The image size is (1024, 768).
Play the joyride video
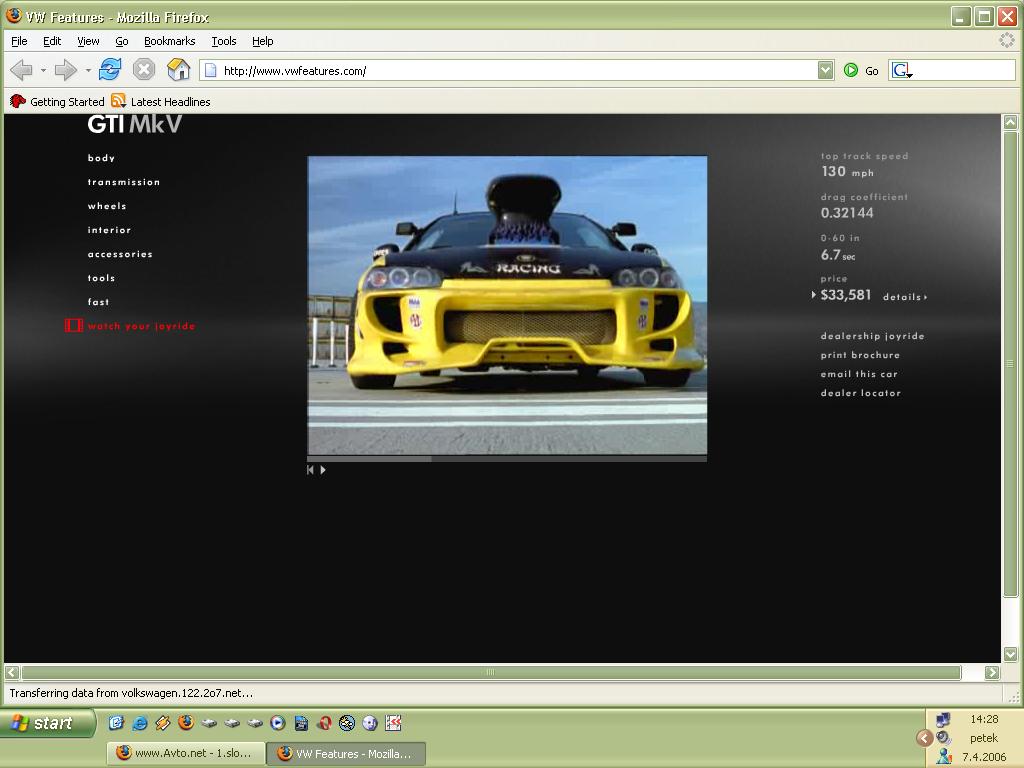coord(323,470)
